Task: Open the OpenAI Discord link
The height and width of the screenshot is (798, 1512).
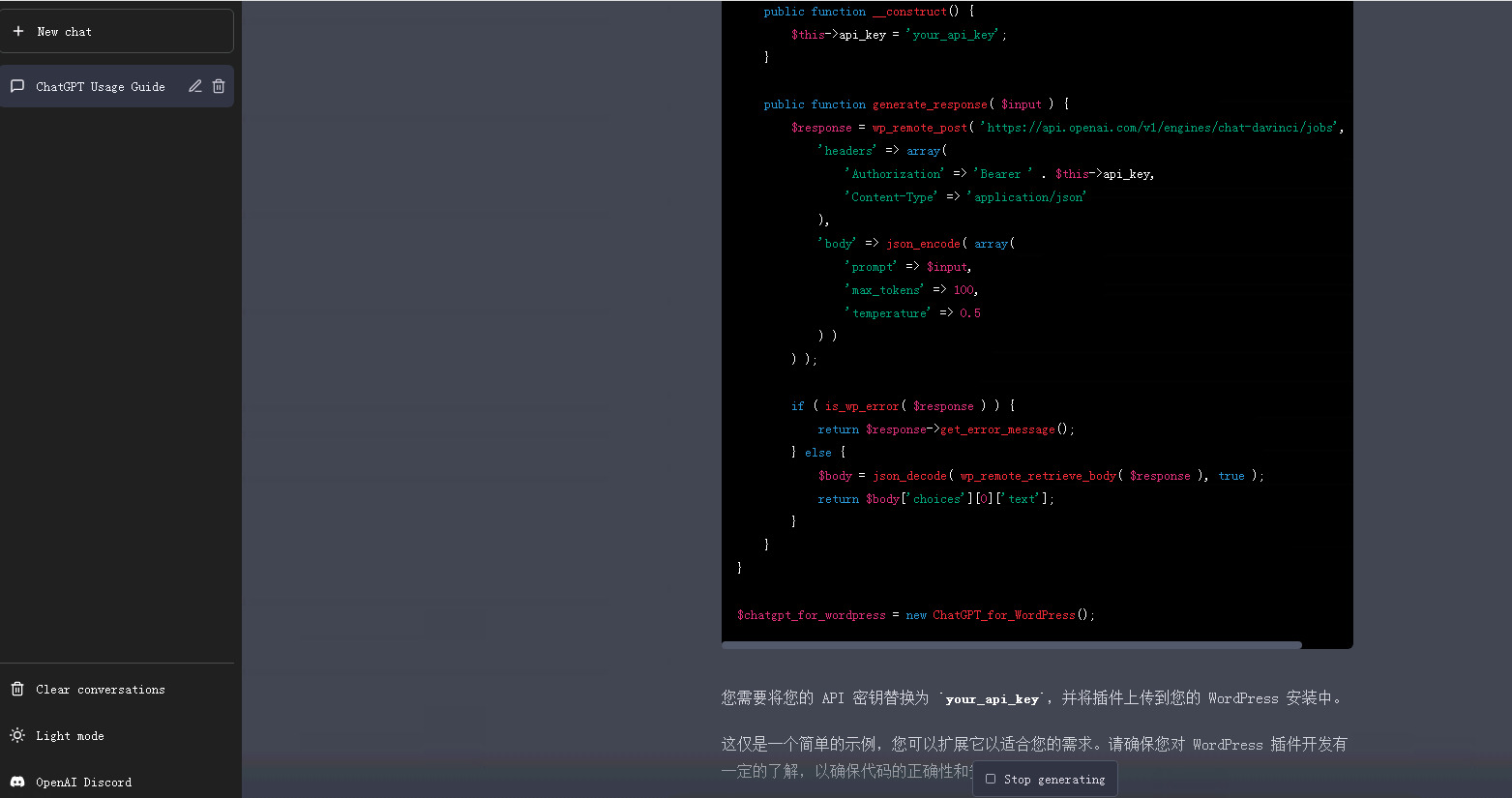Action: pyautogui.click(x=83, y=782)
